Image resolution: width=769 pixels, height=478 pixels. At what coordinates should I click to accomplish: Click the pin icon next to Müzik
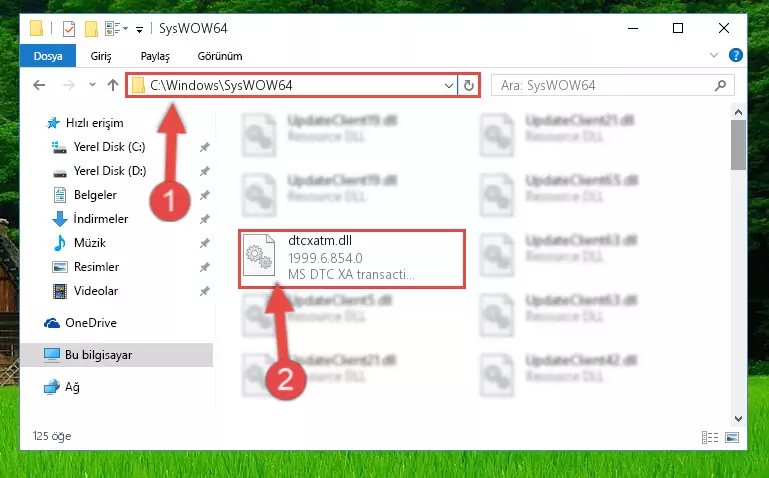205,243
